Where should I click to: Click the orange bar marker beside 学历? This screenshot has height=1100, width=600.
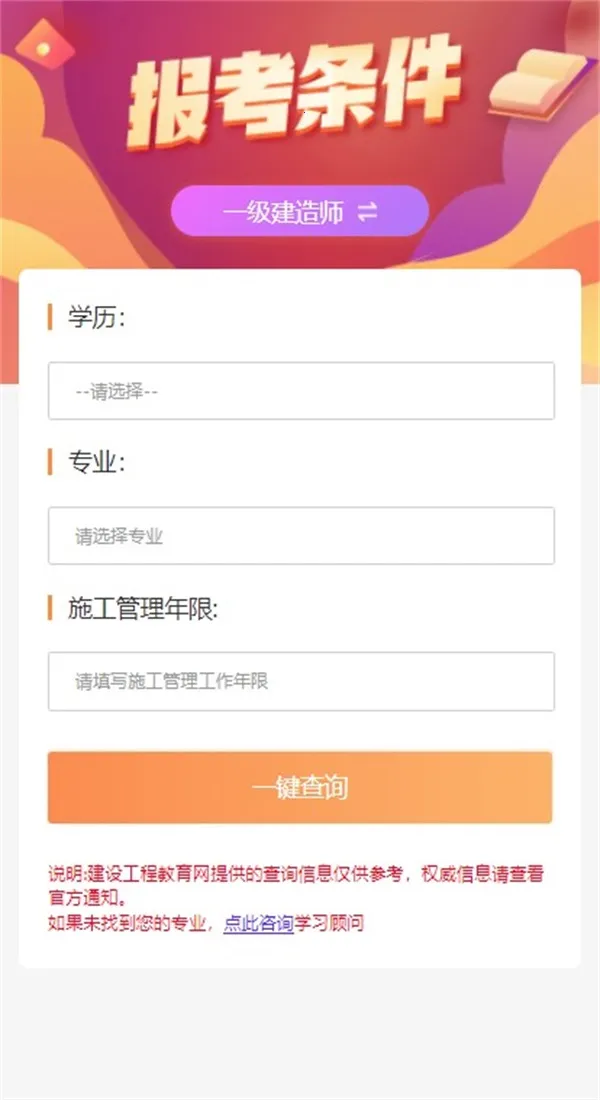(x=50, y=318)
